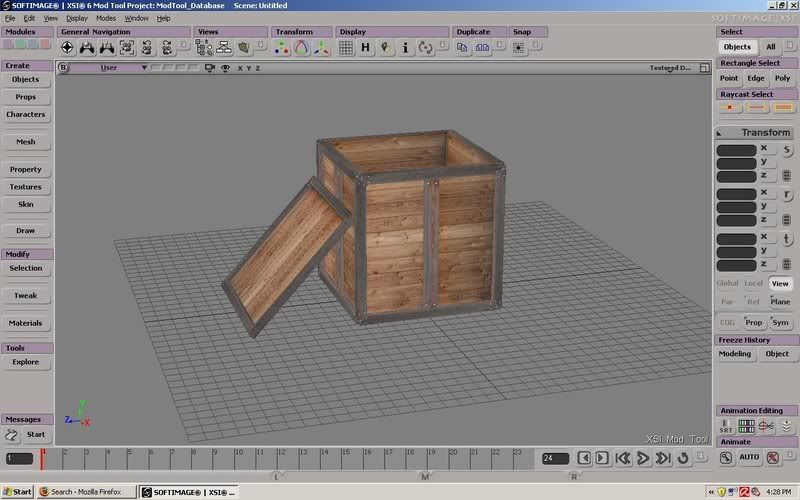Open the animation mixer icon
The width and height of the screenshot is (800, 500).
click(746, 426)
